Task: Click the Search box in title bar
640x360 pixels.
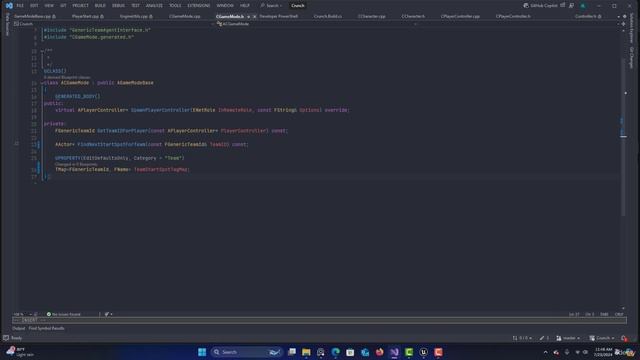Action: (271, 6)
